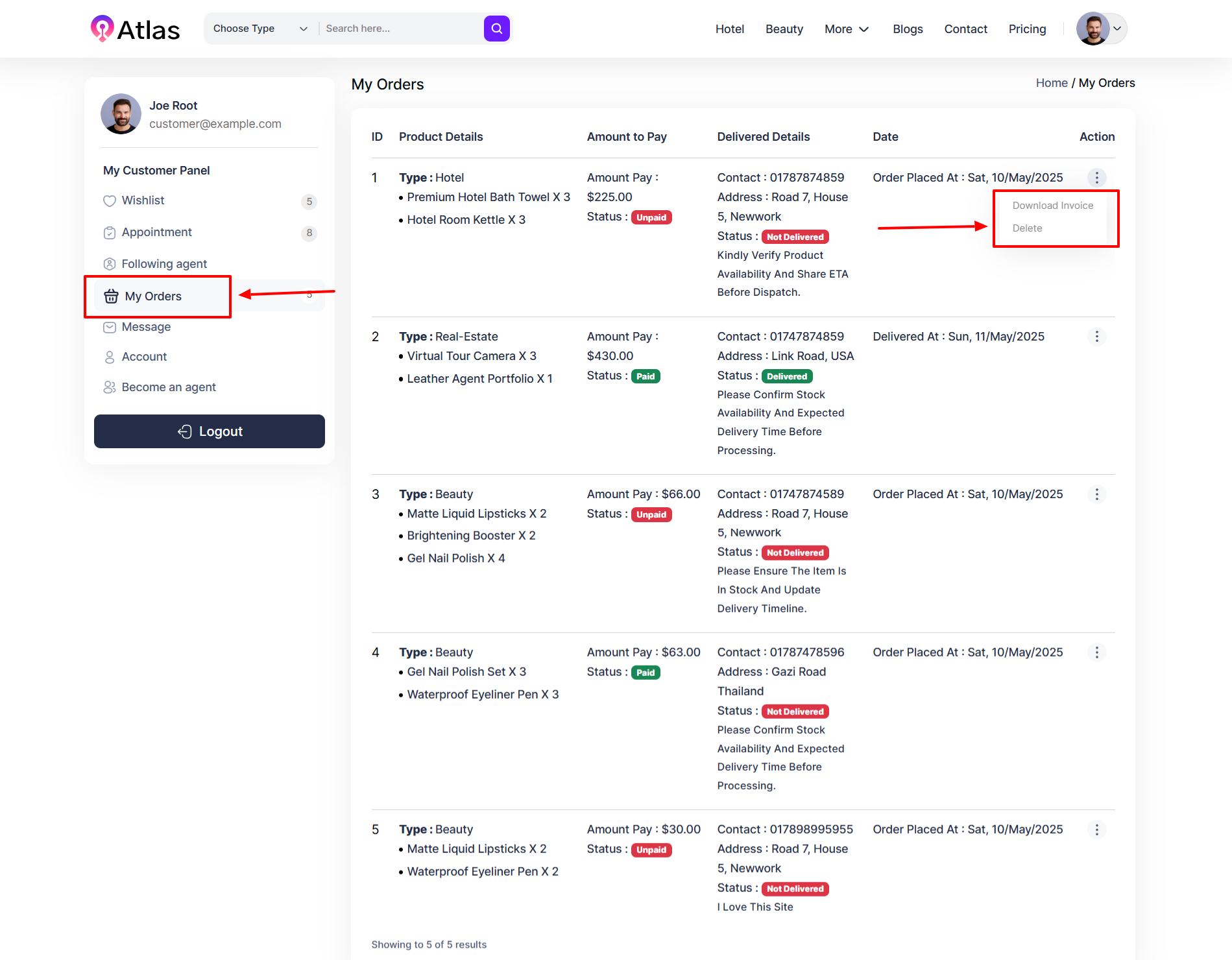Click the Atlas logo
This screenshot has height=960, width=1232.
135,29
